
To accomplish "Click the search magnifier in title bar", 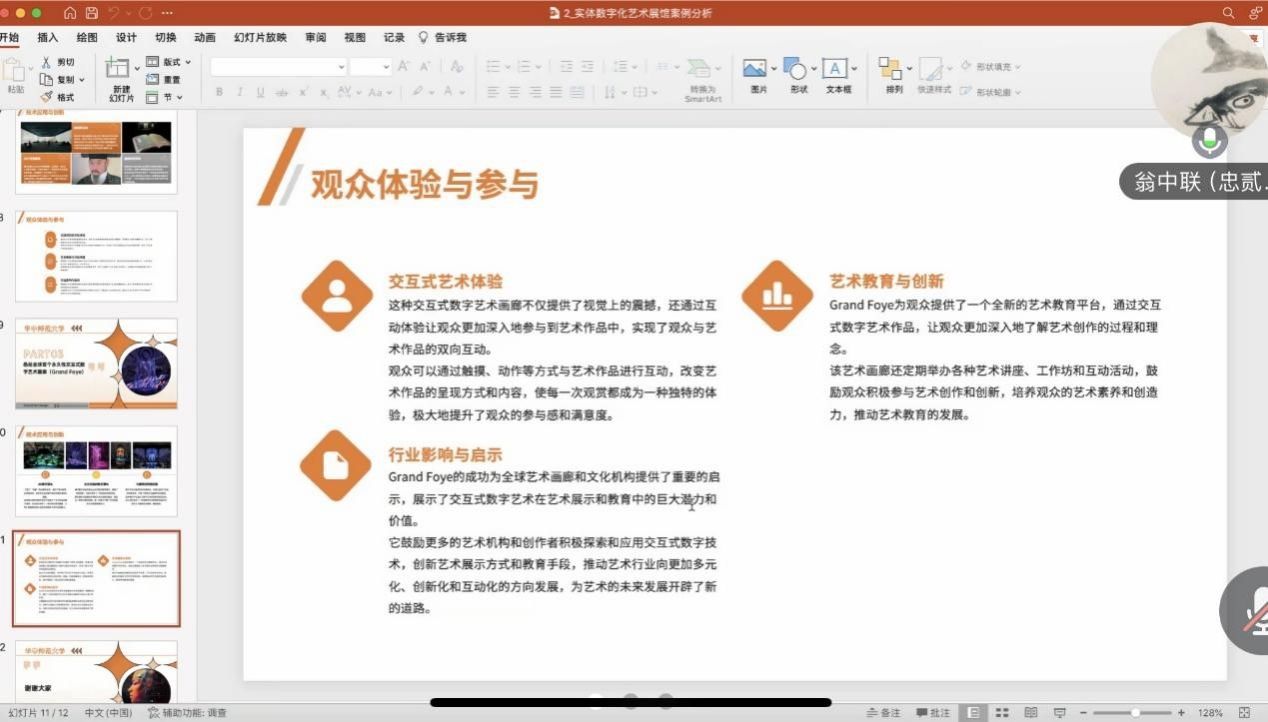I will click(1228, 13).
